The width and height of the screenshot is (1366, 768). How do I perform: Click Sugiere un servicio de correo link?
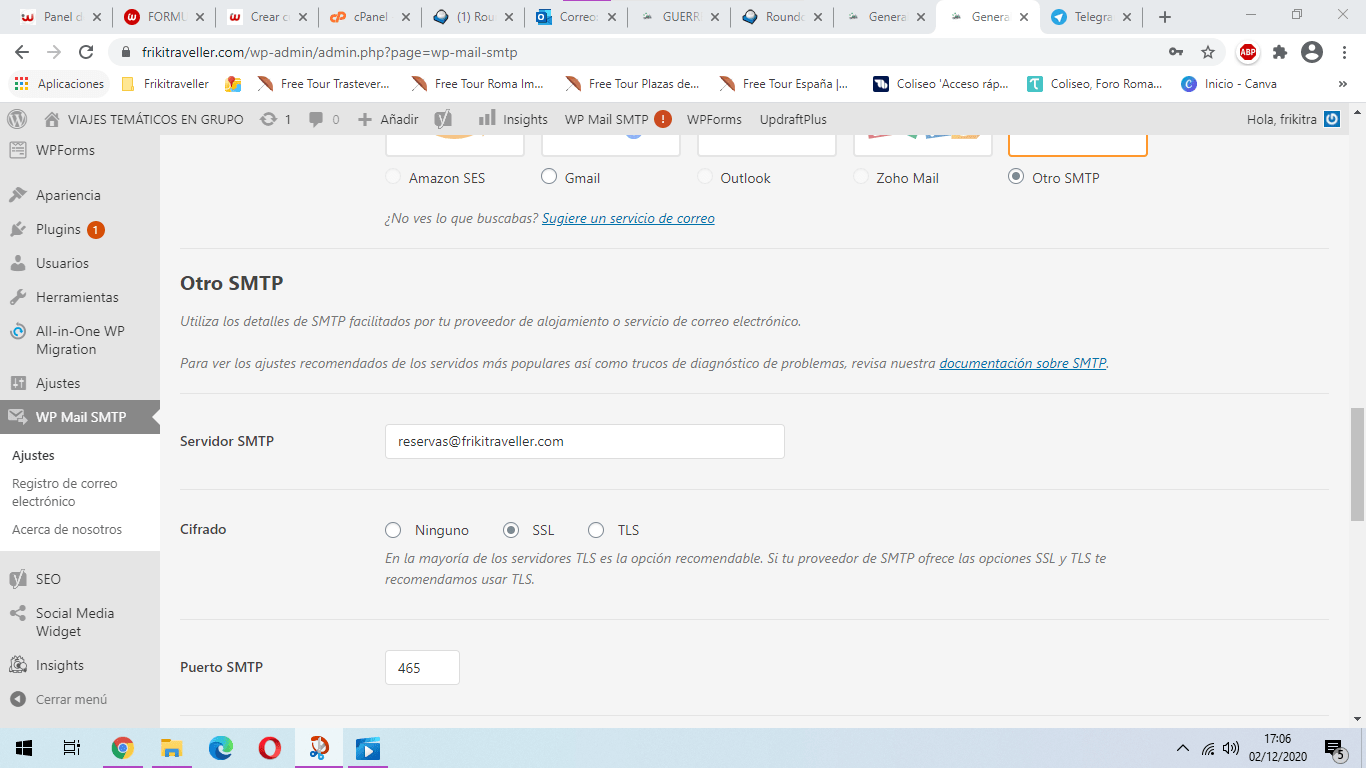pyautogui.click(x=628, y=218)
